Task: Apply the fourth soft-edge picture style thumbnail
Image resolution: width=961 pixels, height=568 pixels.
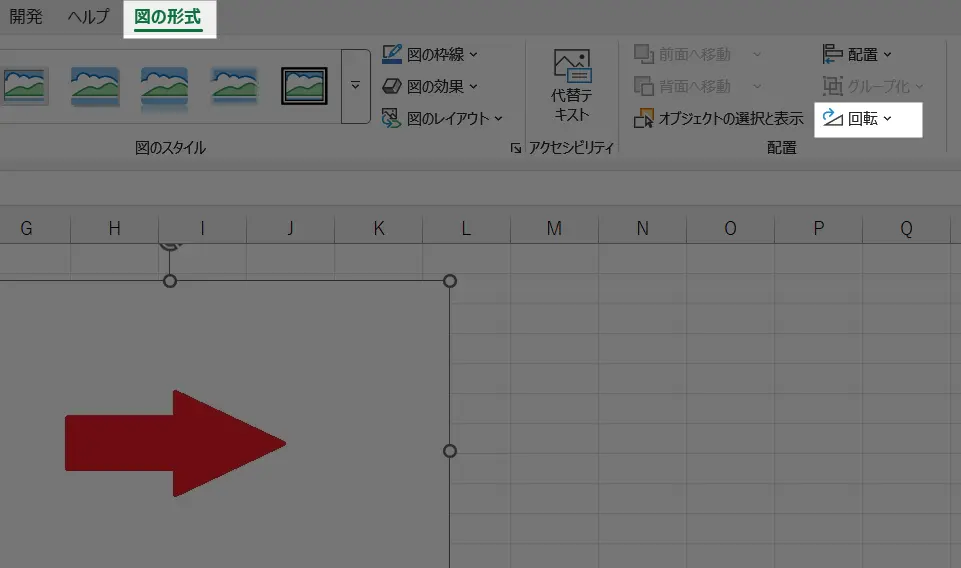Action: pos(234,86)
